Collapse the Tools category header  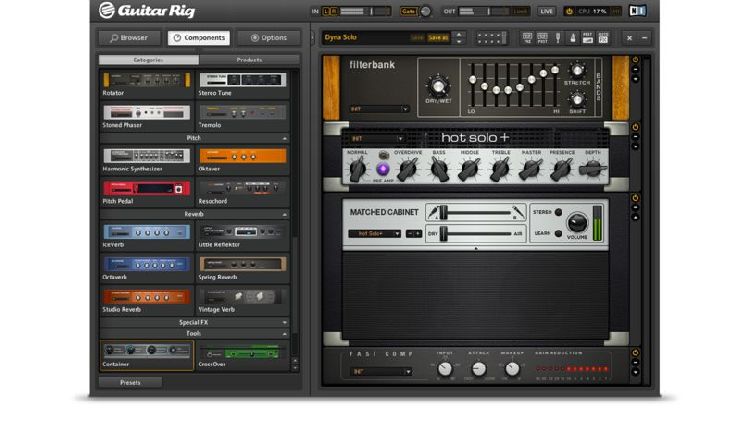click(195, 334)
